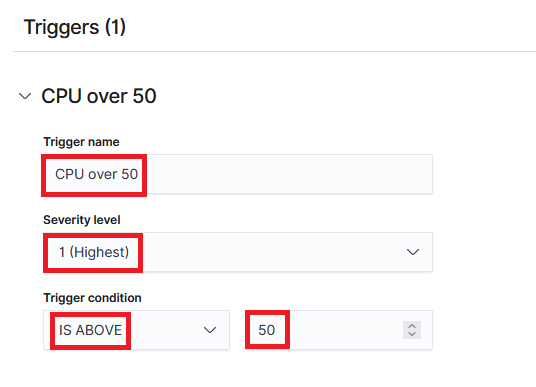The height and width of the screenshot is (387, 536).
Task: Decrease threshold using the down stepper arrow
Action: [412, 334]
